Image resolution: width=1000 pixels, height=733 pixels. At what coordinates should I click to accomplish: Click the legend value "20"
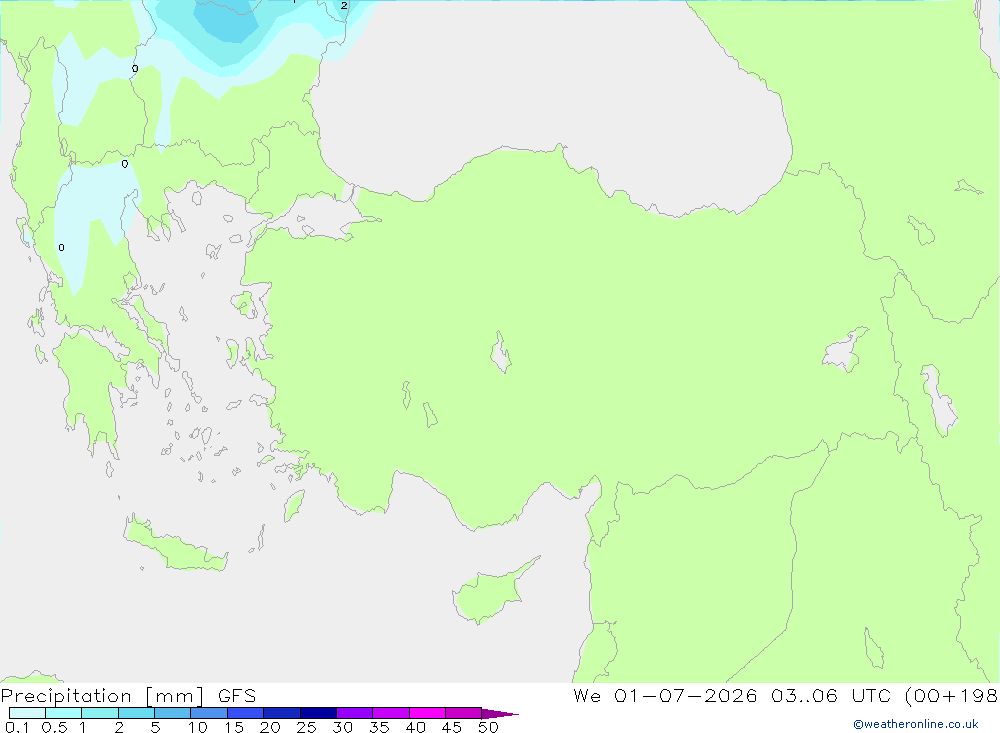[x=270, y=727]
